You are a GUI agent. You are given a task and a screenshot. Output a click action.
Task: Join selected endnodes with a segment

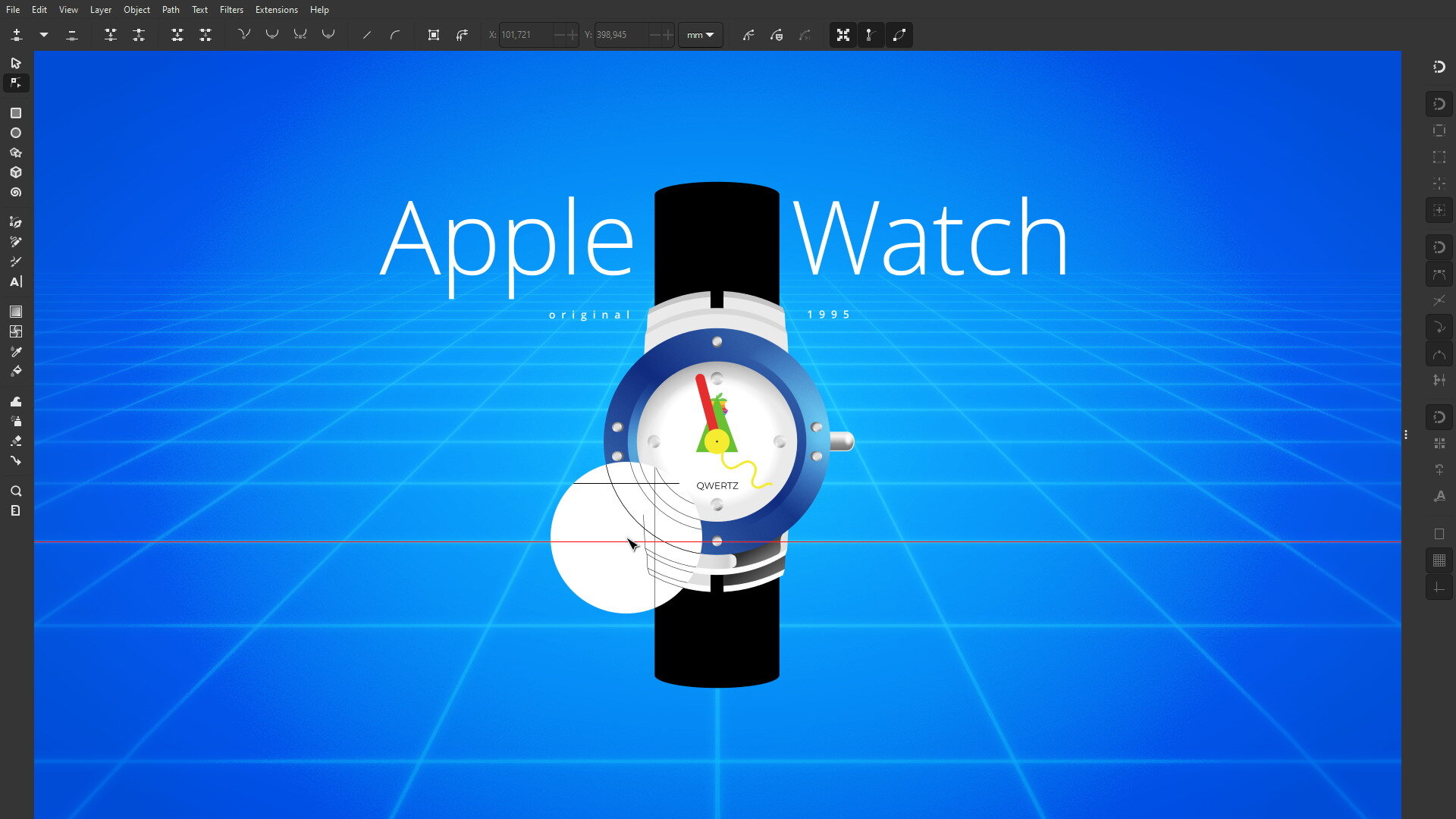[177, 35]
